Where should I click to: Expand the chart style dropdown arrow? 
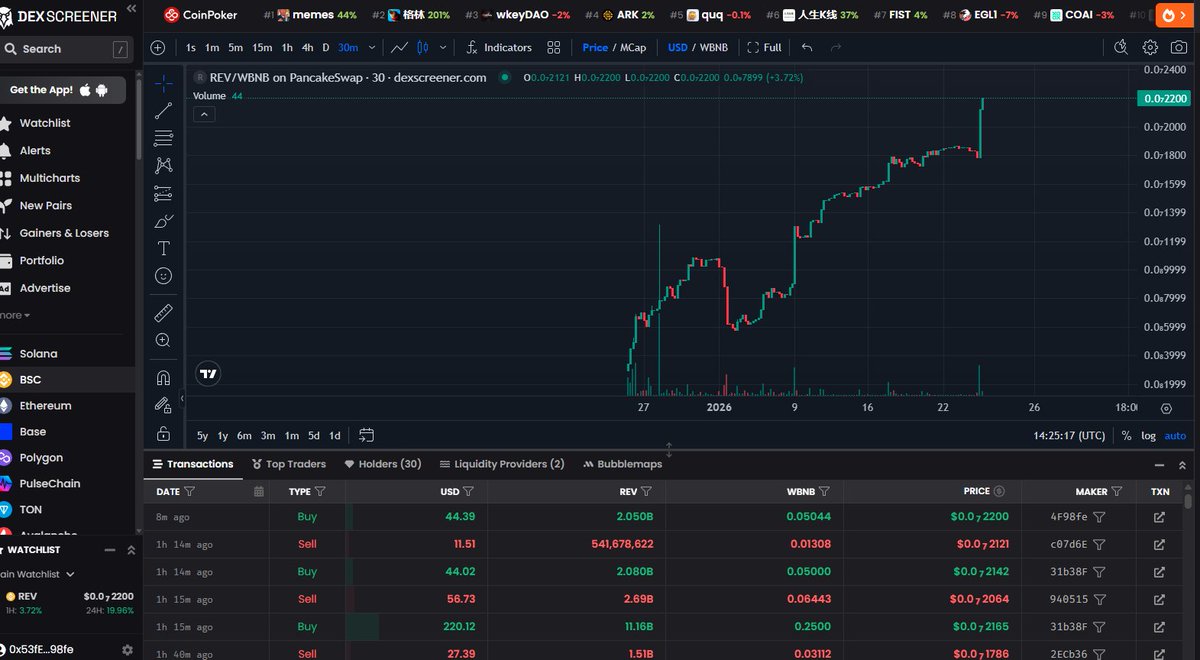click(441, 47)
